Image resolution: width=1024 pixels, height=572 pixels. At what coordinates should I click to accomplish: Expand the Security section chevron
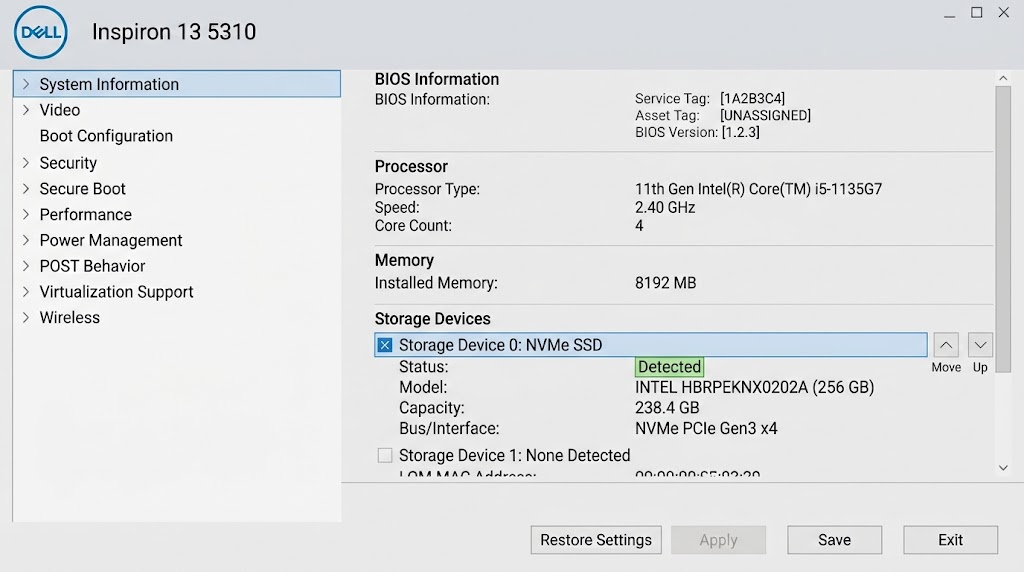click(25, 163)
